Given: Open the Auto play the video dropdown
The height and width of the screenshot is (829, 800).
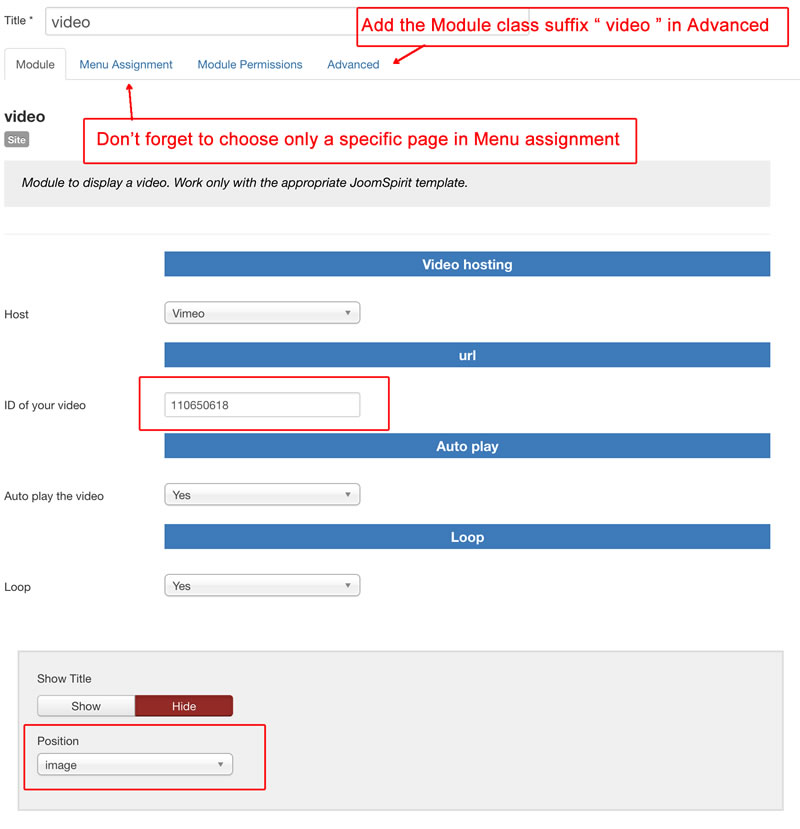Looking at the screenshot, I should click(261, 495).
